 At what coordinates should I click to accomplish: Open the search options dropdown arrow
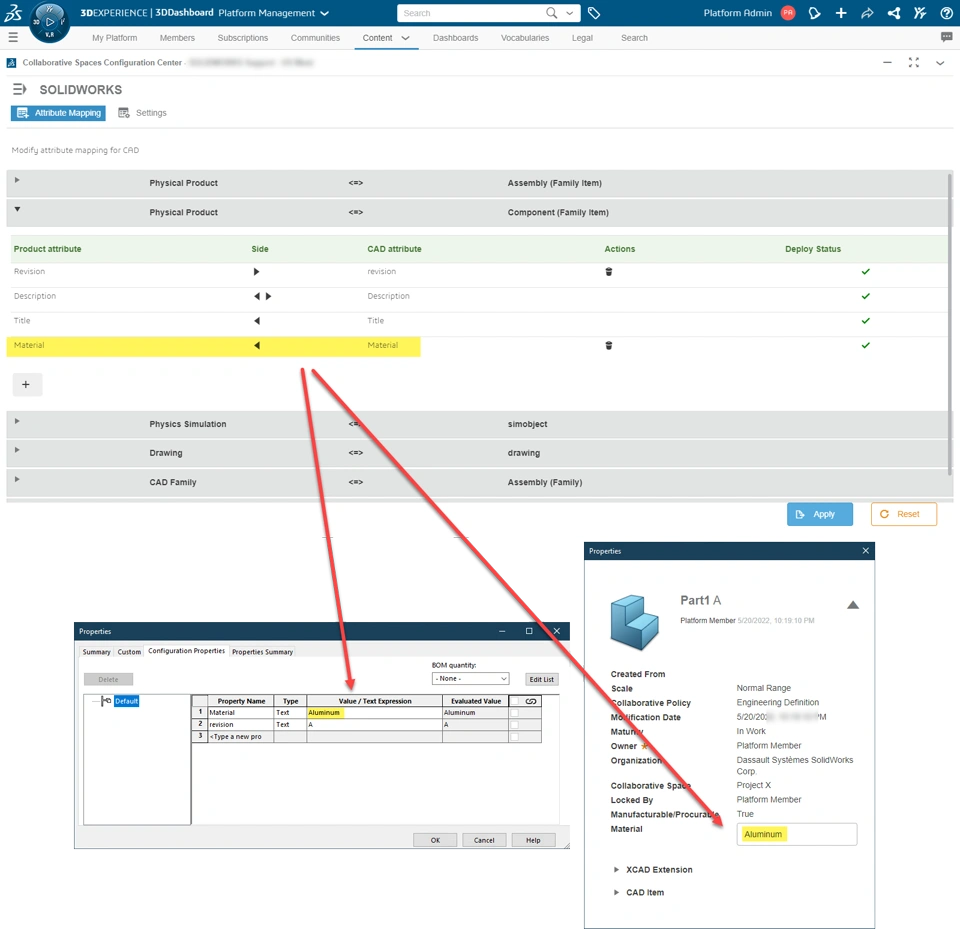569,13
